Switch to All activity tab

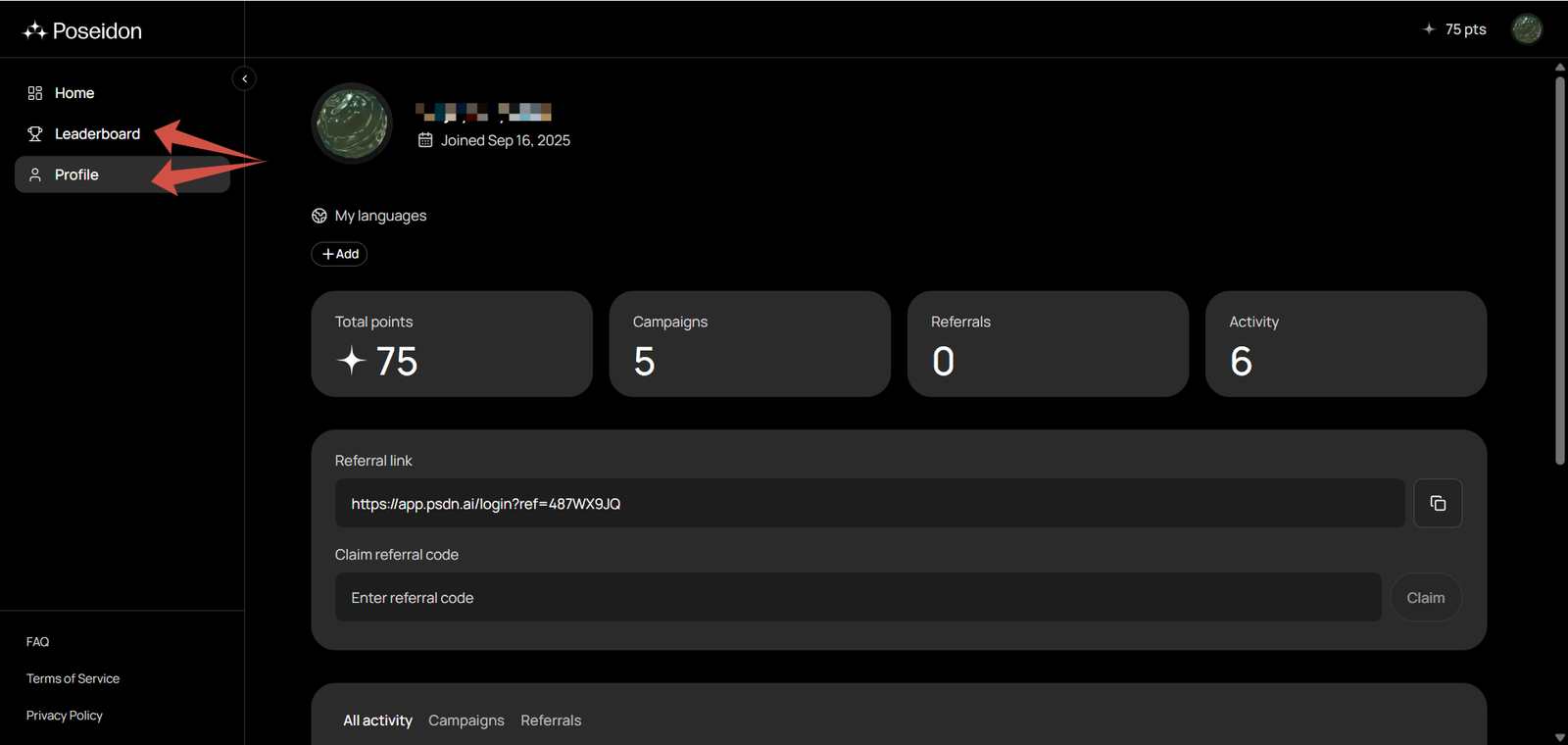pyautogui.click(x=377, y=720)
